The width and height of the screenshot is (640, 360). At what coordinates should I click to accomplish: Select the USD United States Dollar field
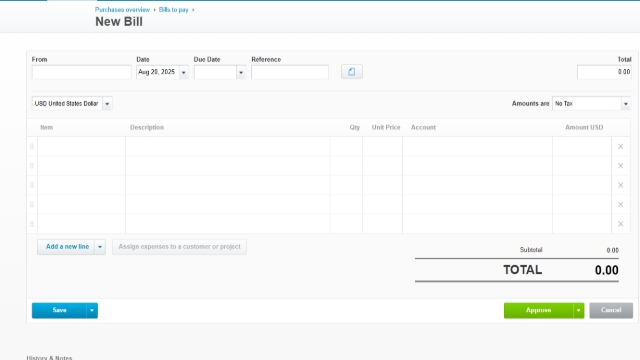point(67,104)
